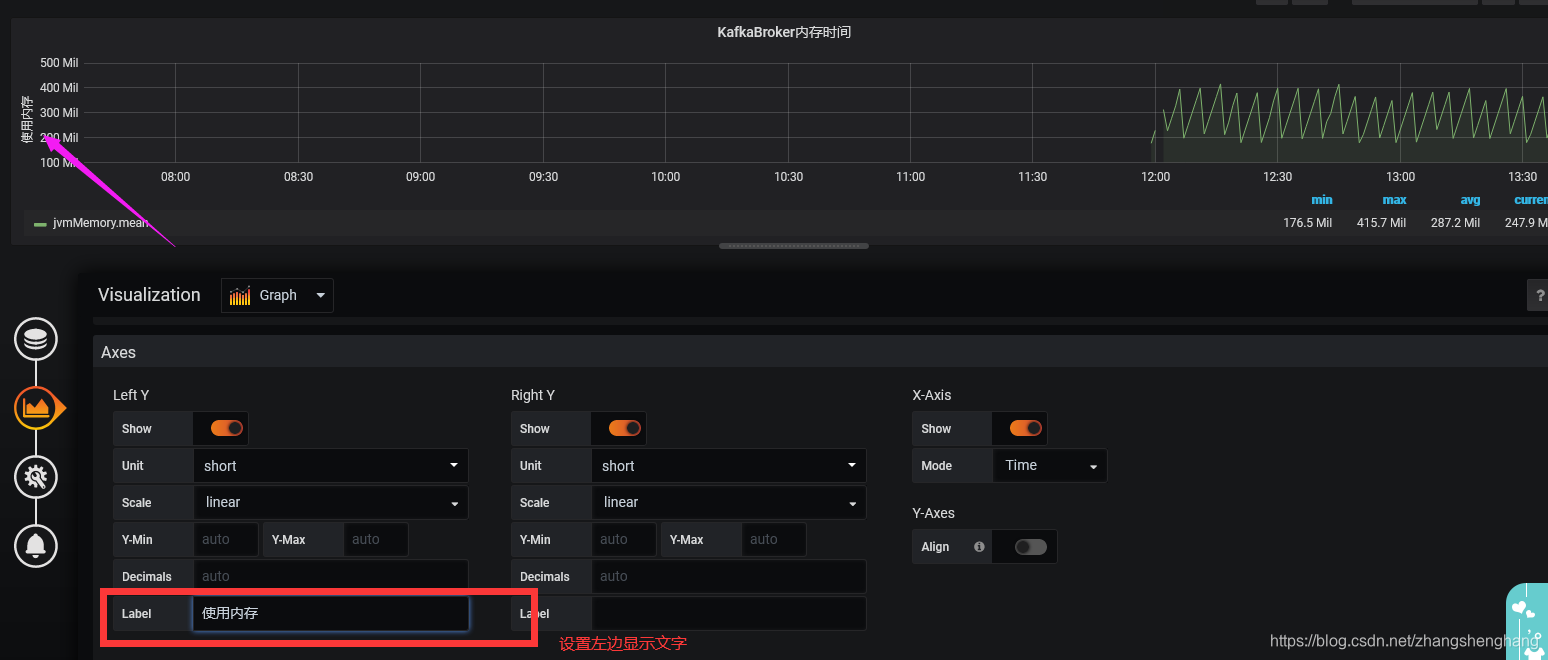Image resolution: width=1548 pixels, height=660 pixels.
Task: Click the jvmMemory.mean legend color line
Action: [x=40, y=224]
